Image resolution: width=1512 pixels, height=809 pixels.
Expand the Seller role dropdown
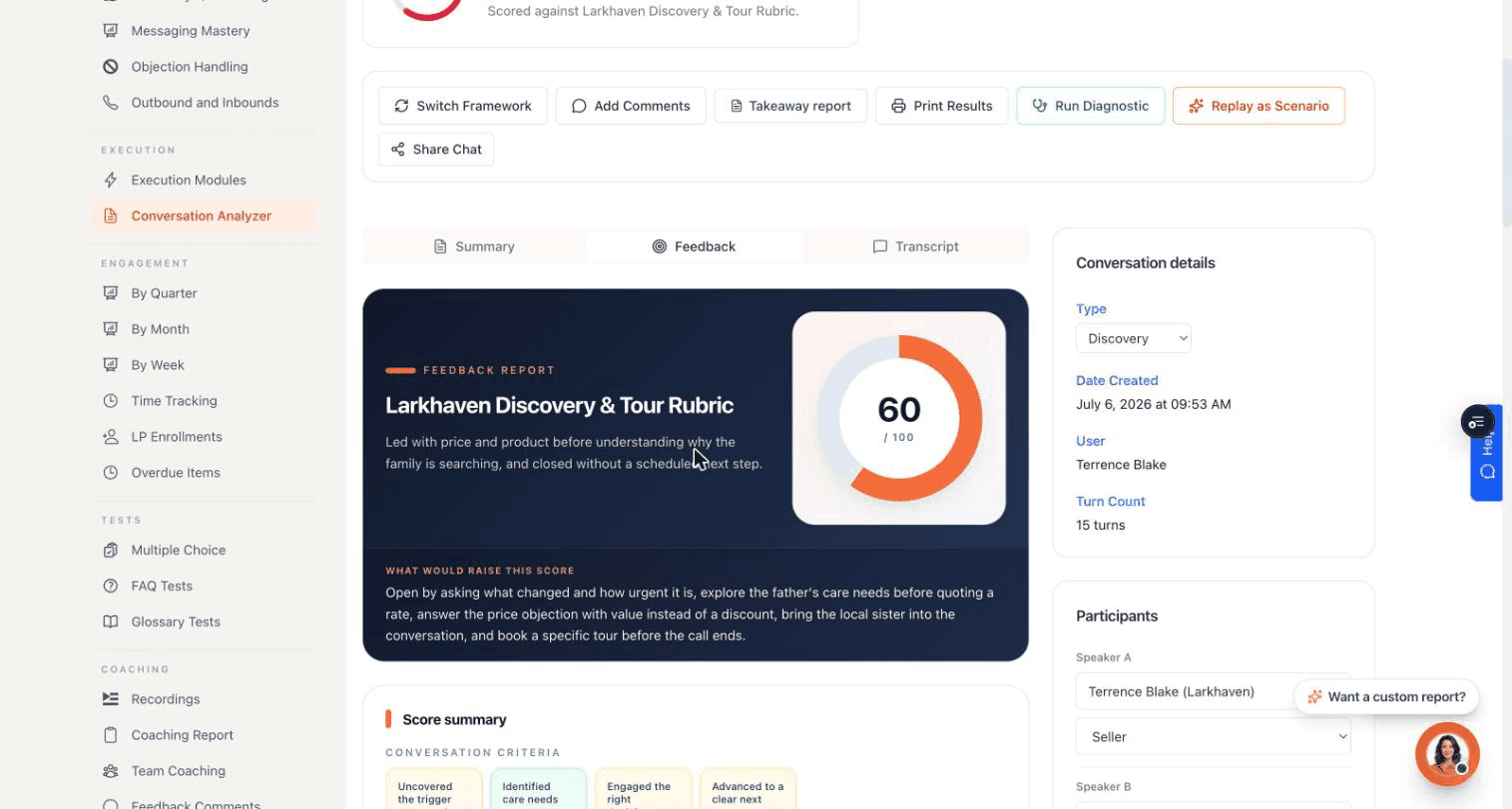[x=1214, y=737]
